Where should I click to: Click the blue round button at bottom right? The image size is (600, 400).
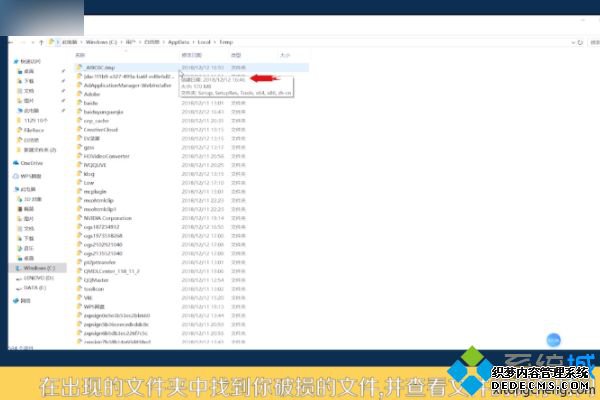553,340
